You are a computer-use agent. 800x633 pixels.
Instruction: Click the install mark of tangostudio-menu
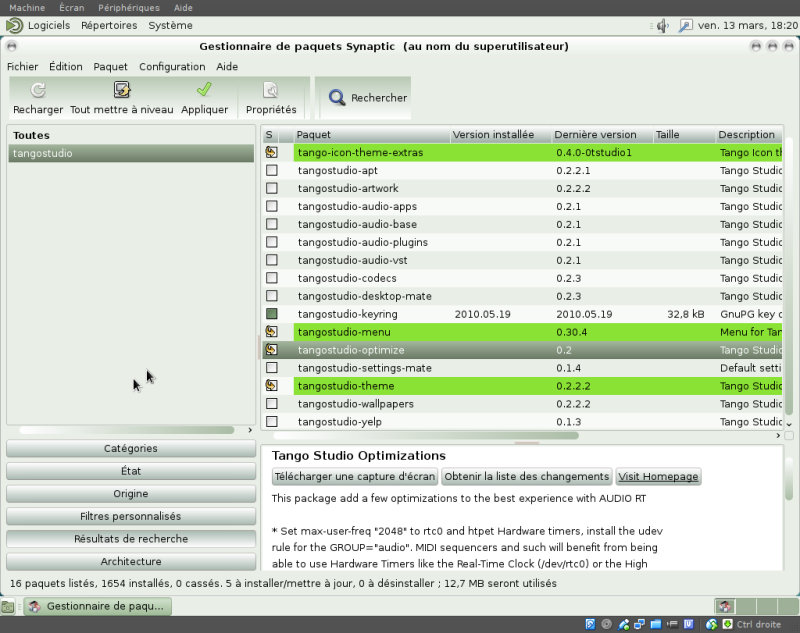271,332
